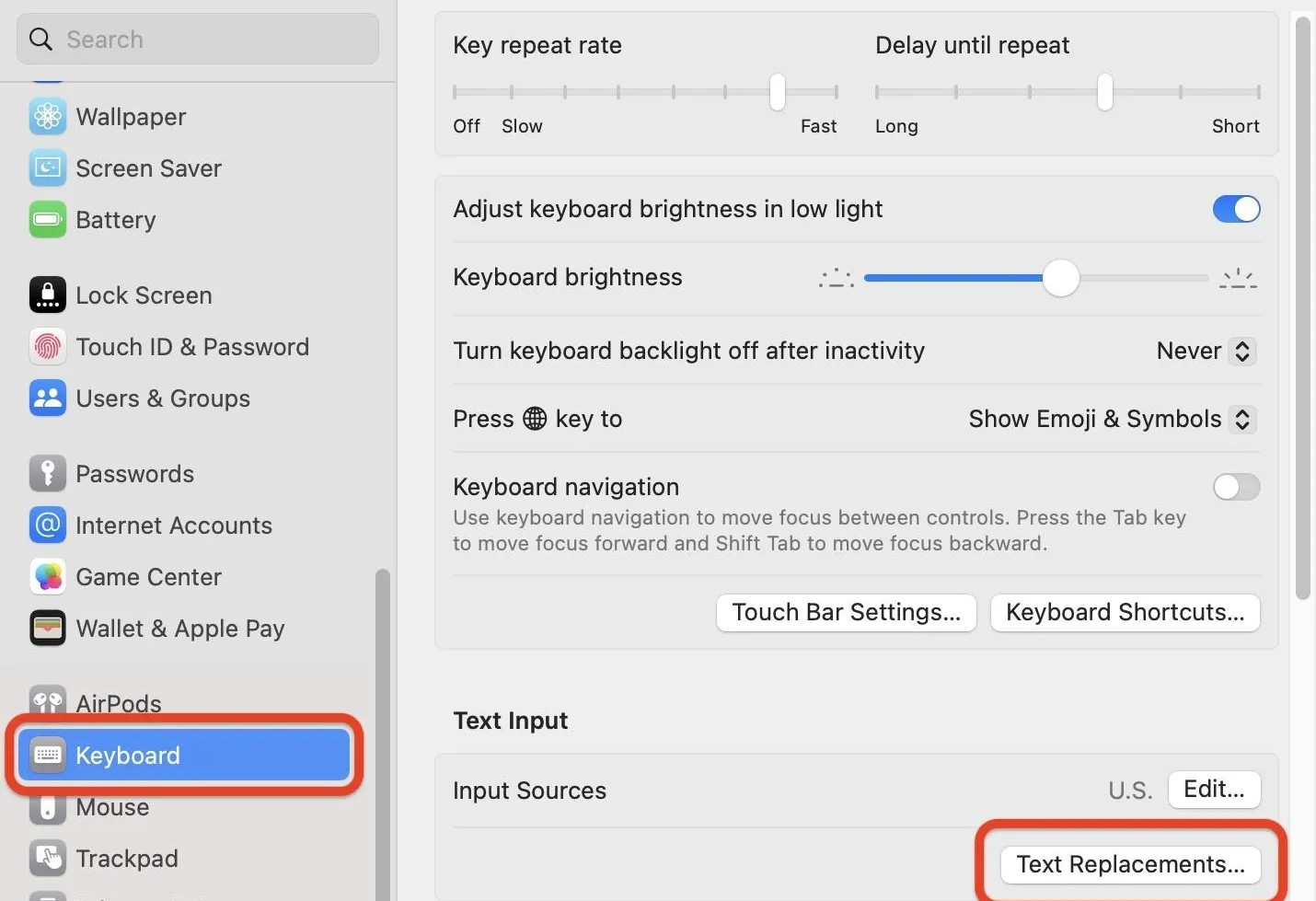Open the keyboard backlight inactivity dropdown
The width and height of the screenshot is (1316, 901).
coord(1241,351)
